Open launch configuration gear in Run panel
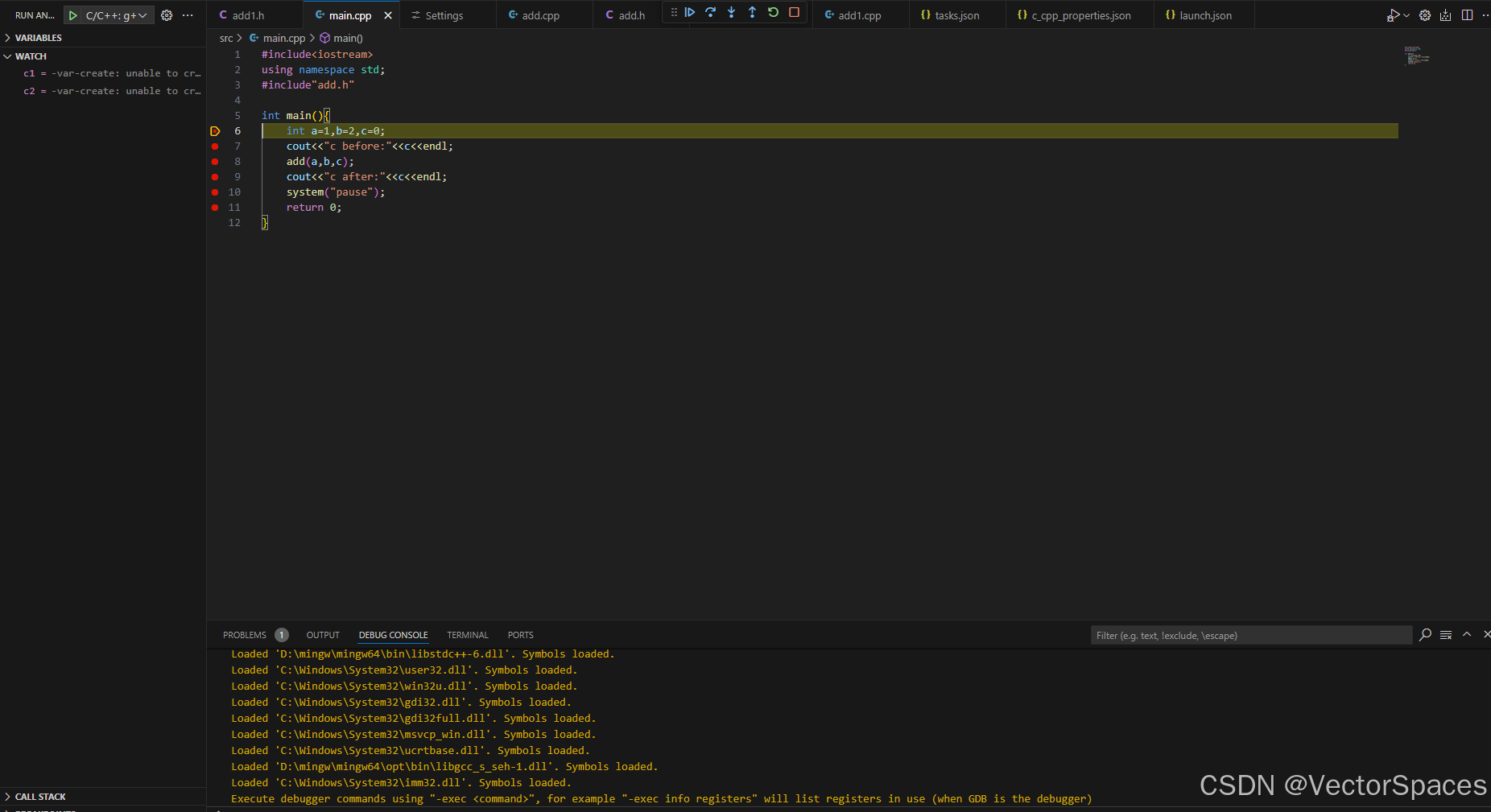Screen dimensions: 1491x812 pyautogui.click(x=166, y=14)
